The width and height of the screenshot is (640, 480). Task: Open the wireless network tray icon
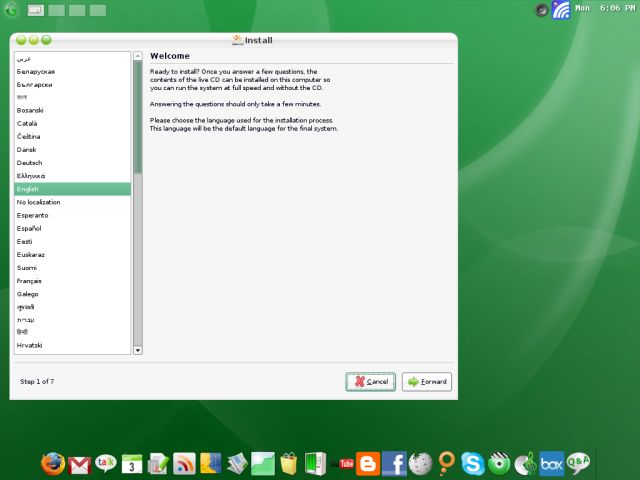point(561,10)
